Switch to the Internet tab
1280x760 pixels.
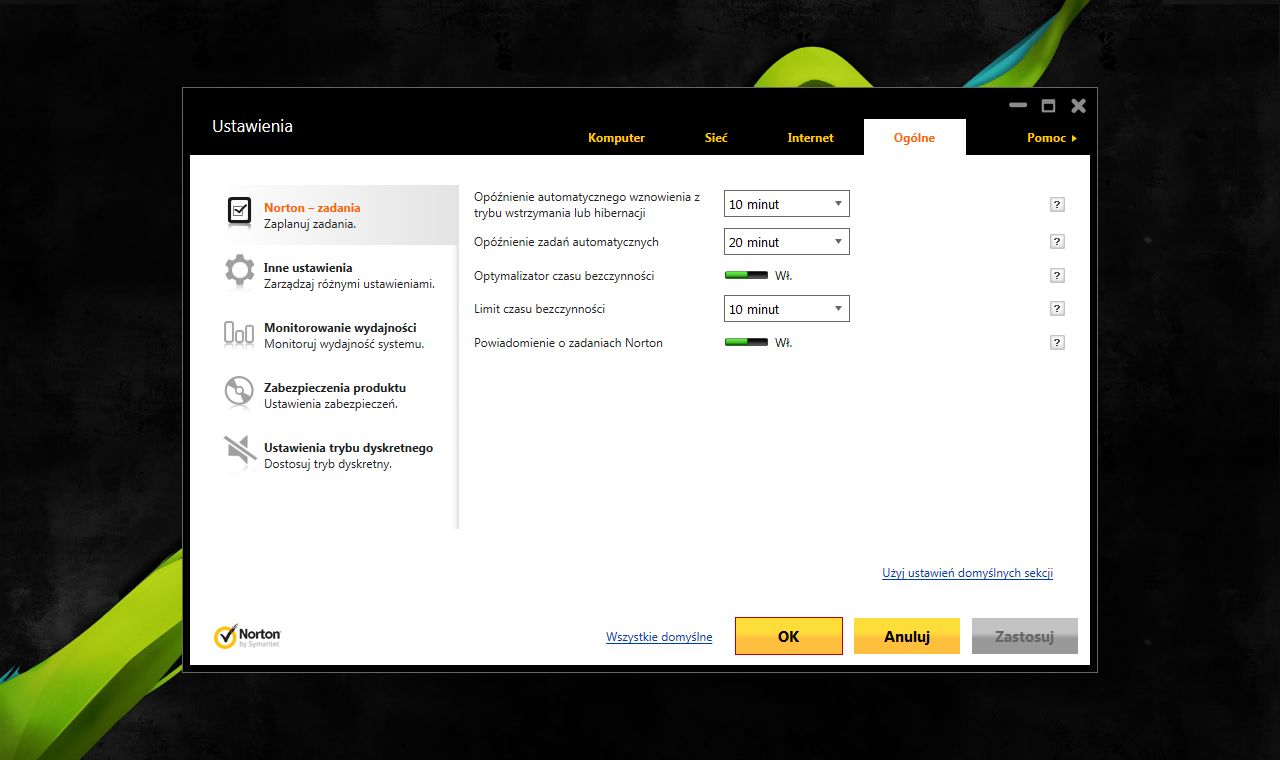pos(810,138)
